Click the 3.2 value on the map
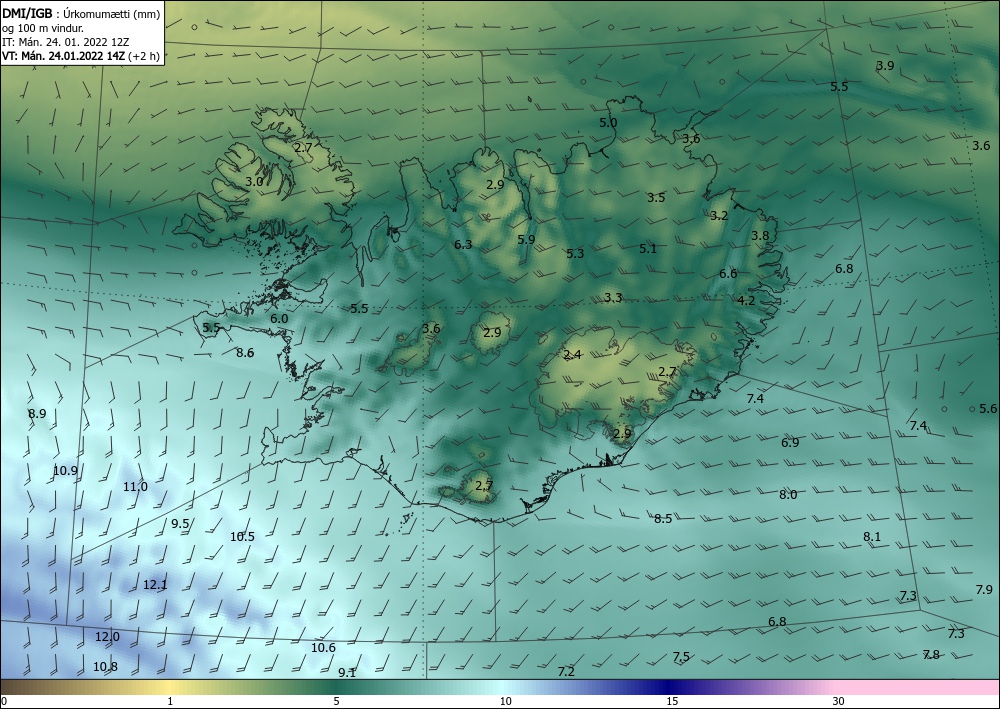Image resolution: width=1000 pixels, height=709 pixels. point(719,216)
